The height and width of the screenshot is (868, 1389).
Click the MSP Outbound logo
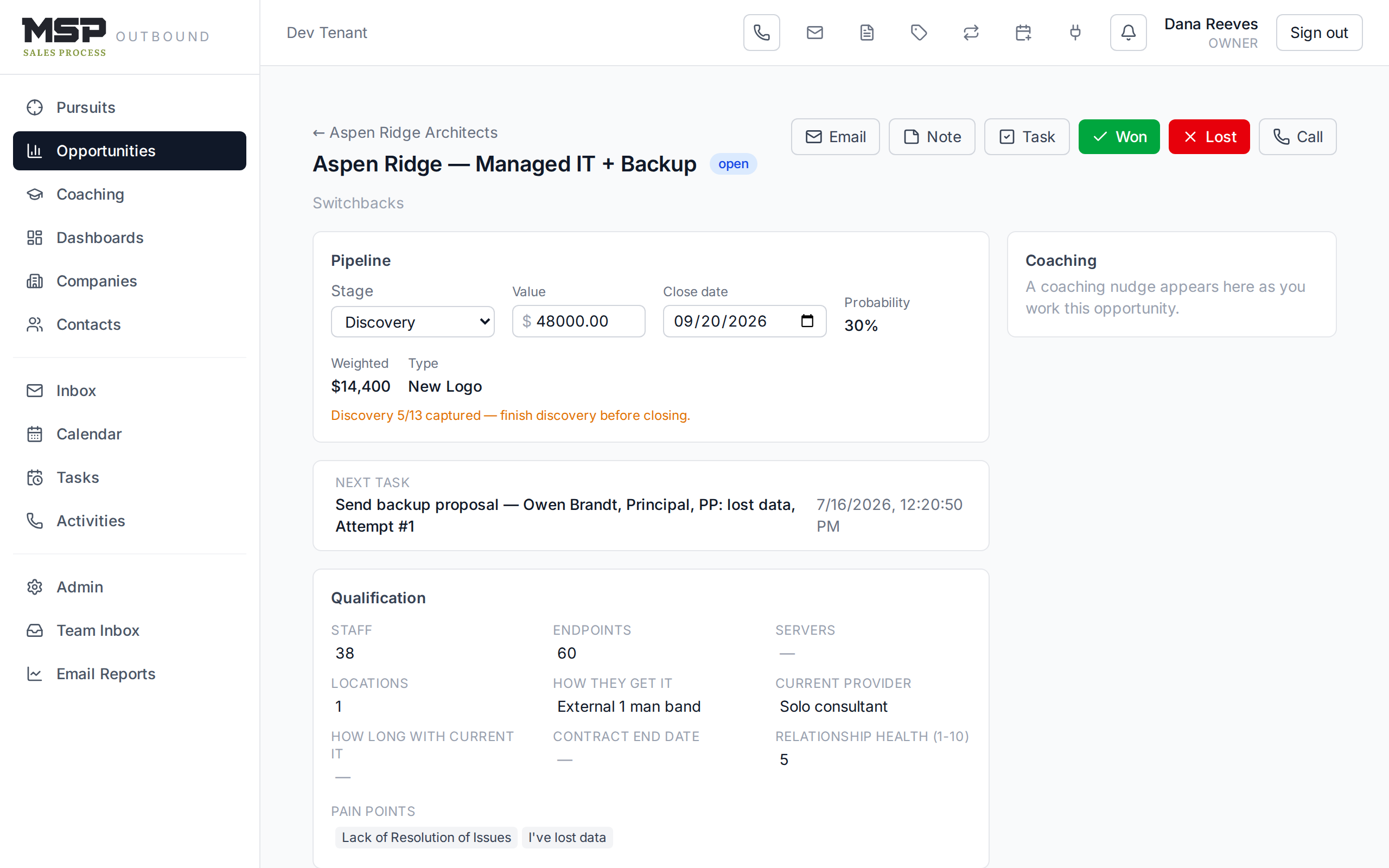117,37
